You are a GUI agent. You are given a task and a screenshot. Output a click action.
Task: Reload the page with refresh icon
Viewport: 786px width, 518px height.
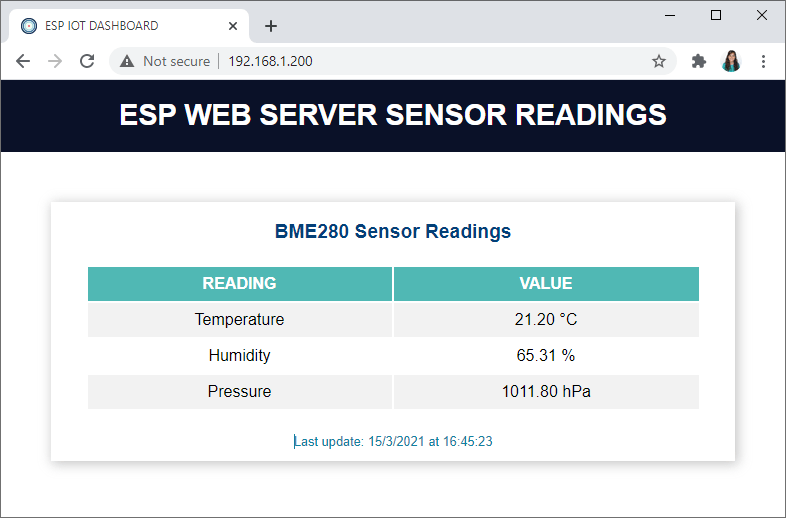(87, 61)
